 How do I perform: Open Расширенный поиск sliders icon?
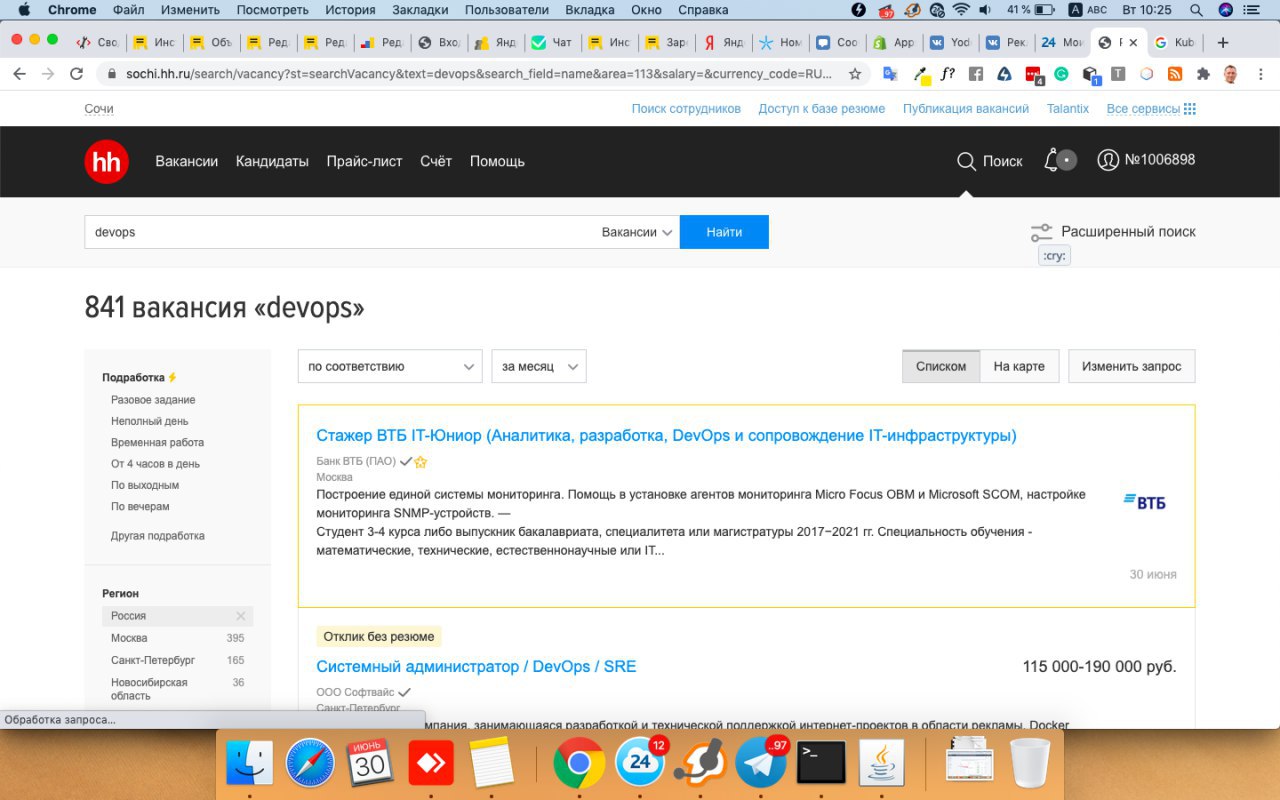pyautogui.click(x=1041, y=232)
